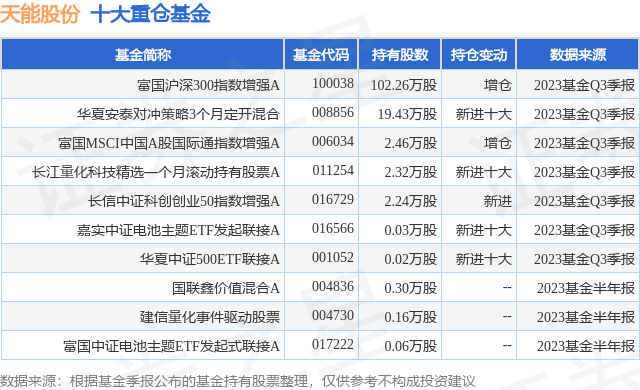This screenshot has height=390, width=640.
Task: Click fund name 长信中证科创创业50指数增强A
Action: click(184, 201)
